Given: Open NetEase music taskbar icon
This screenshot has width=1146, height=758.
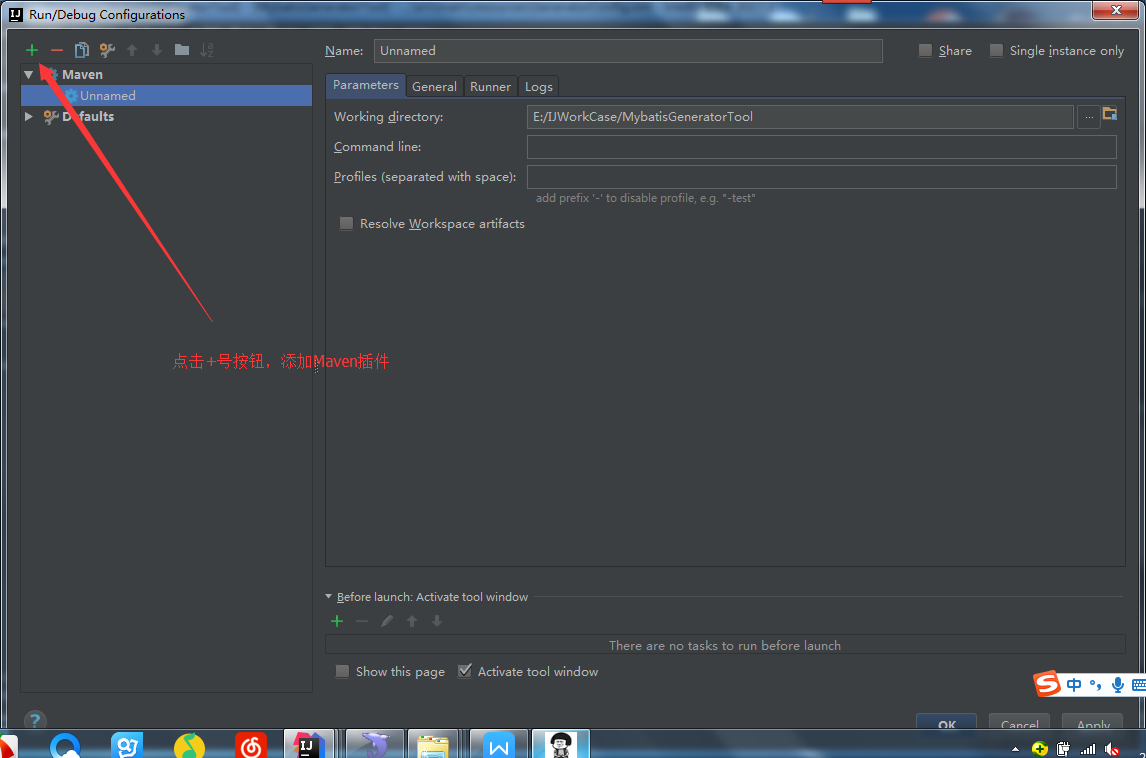Looking at the screenshot, I should (251, 745).
